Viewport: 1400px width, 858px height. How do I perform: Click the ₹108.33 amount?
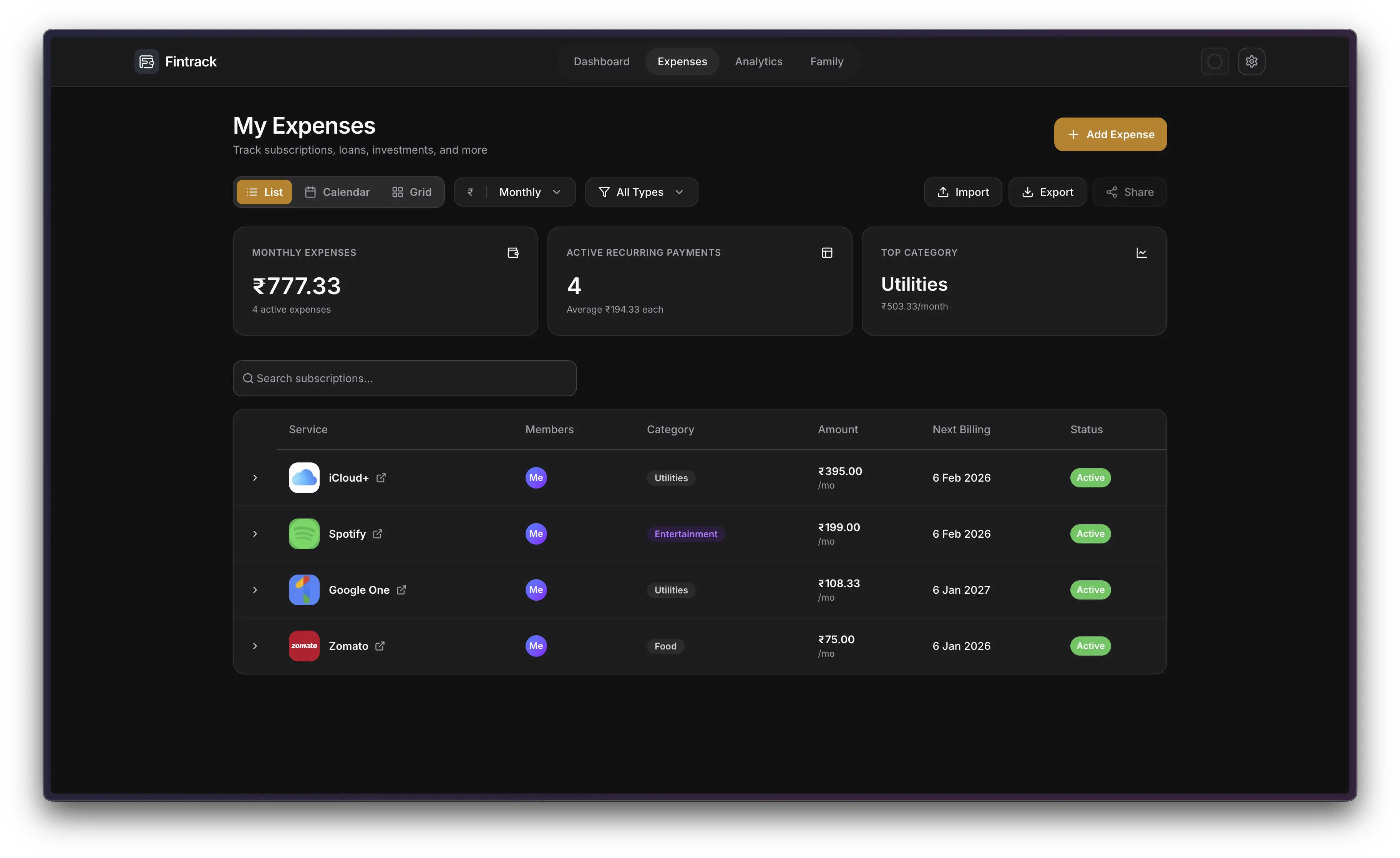(x=839, y=584)
